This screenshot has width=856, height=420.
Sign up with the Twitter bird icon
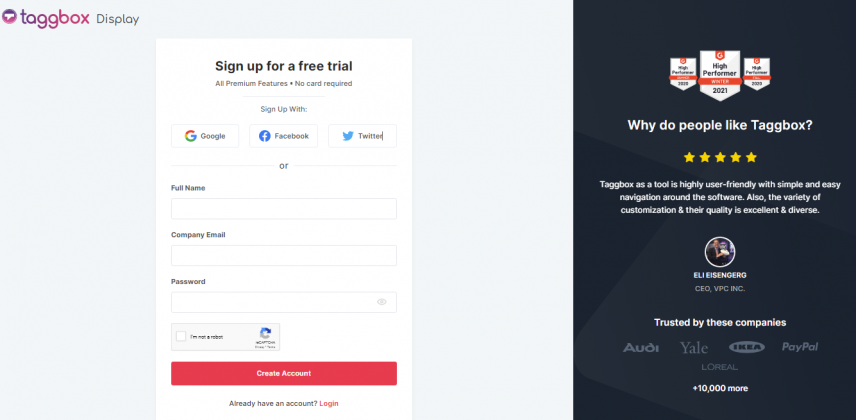(x=348, y=136)
